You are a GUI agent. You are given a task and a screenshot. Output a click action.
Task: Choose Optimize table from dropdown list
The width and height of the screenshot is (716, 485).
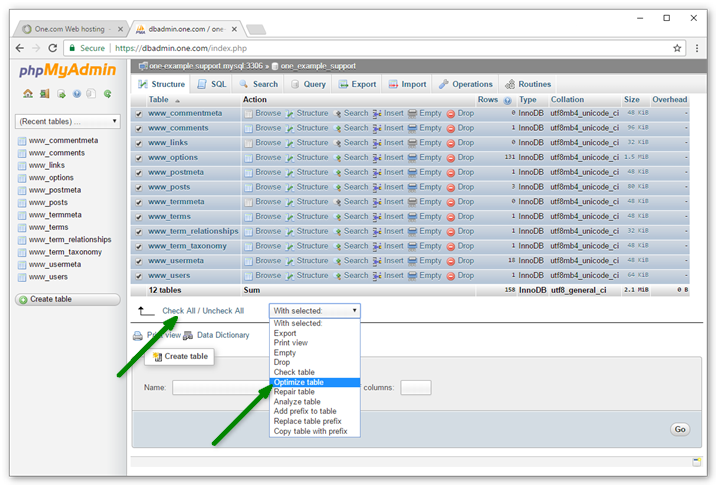tap(315, 382)
